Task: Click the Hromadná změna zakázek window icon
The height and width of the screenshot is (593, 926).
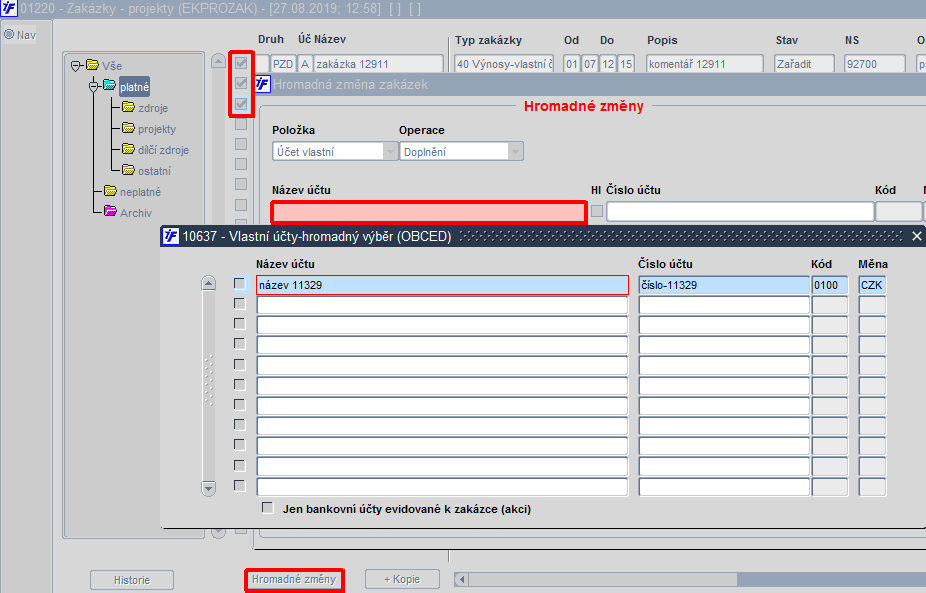Action: 263,84
